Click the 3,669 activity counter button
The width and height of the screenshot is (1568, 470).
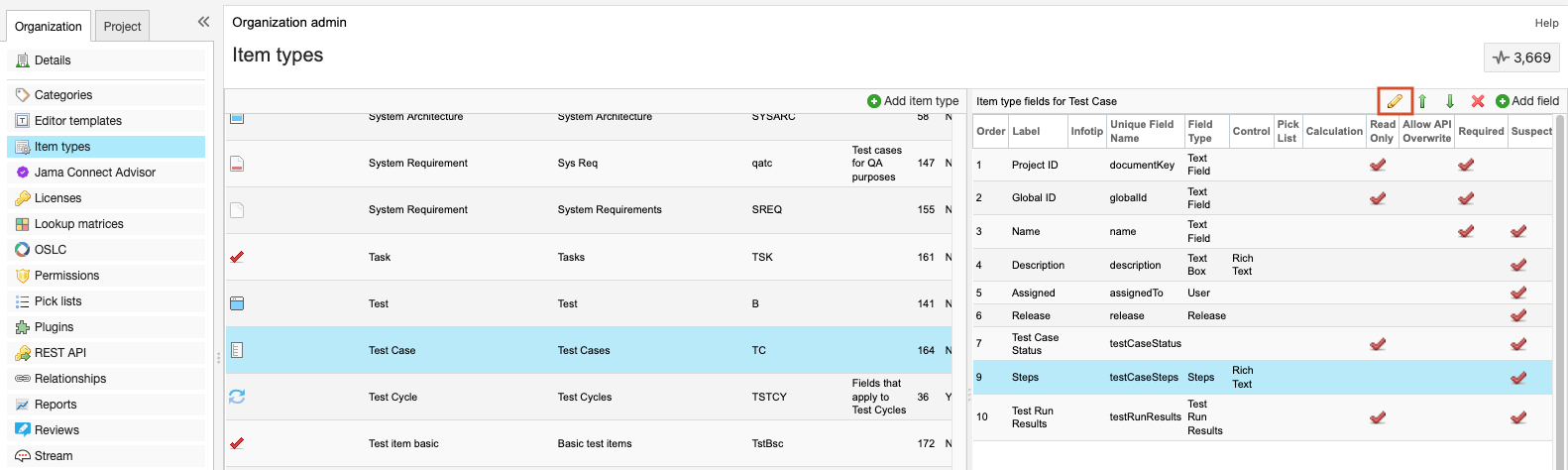[1522, 58]
